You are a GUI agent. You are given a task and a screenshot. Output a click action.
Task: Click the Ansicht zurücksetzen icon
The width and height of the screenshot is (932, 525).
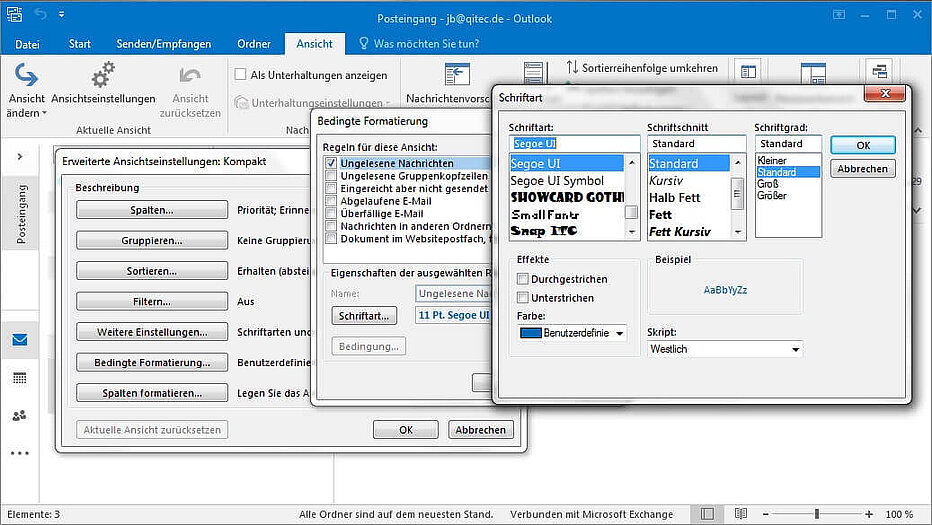[x=190, y=76]
